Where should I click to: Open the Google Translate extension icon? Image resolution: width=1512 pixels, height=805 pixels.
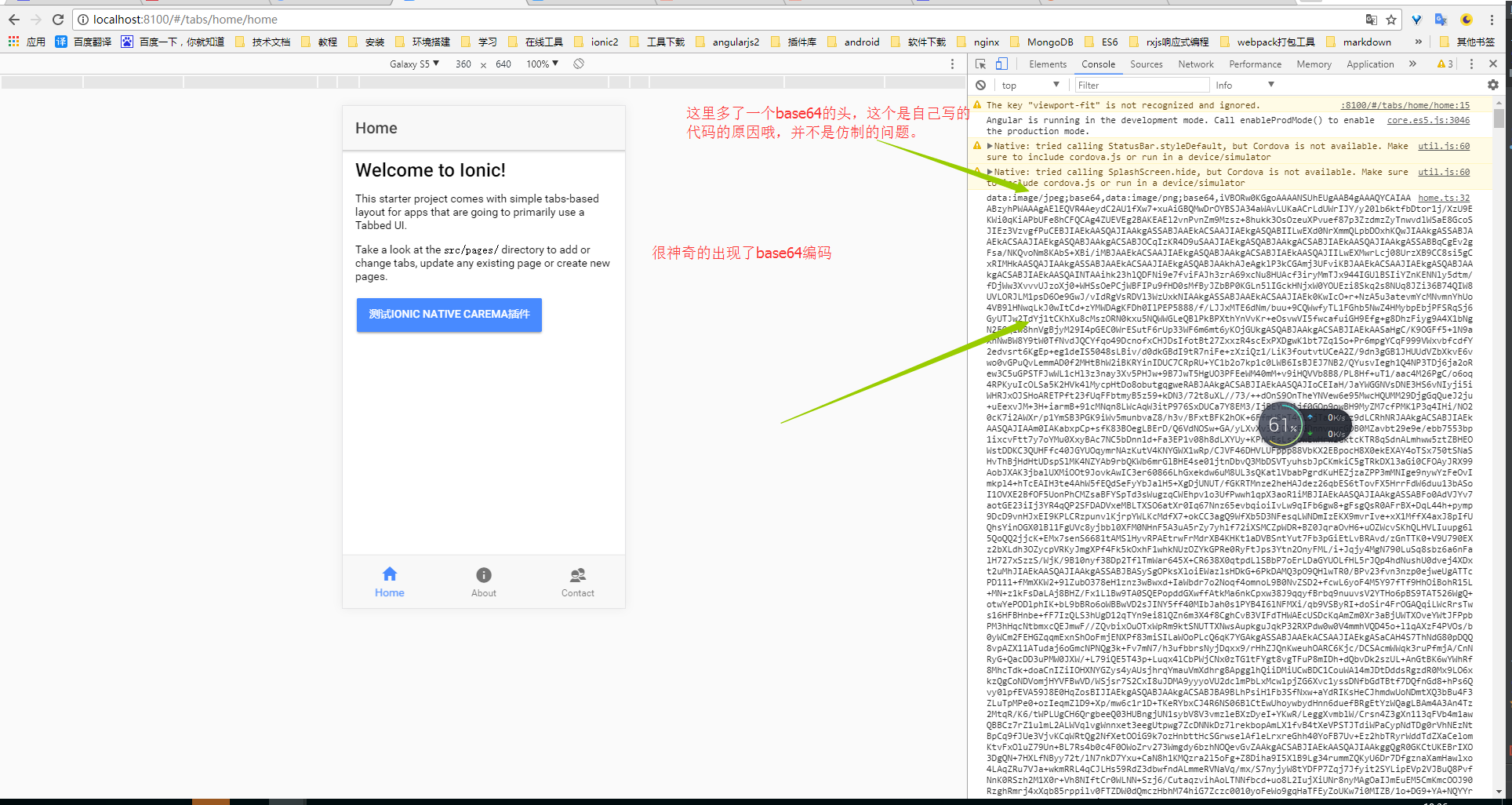[x=1441, y=20]
